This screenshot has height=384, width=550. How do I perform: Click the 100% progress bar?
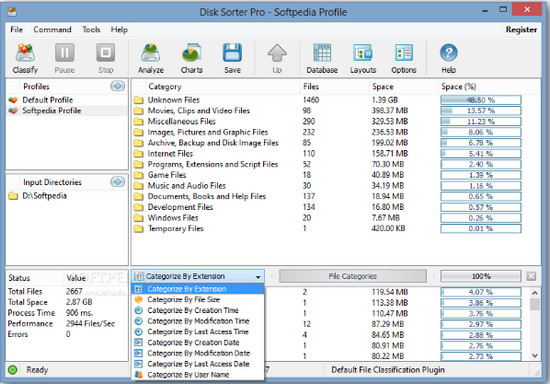[x=481, y=276]
